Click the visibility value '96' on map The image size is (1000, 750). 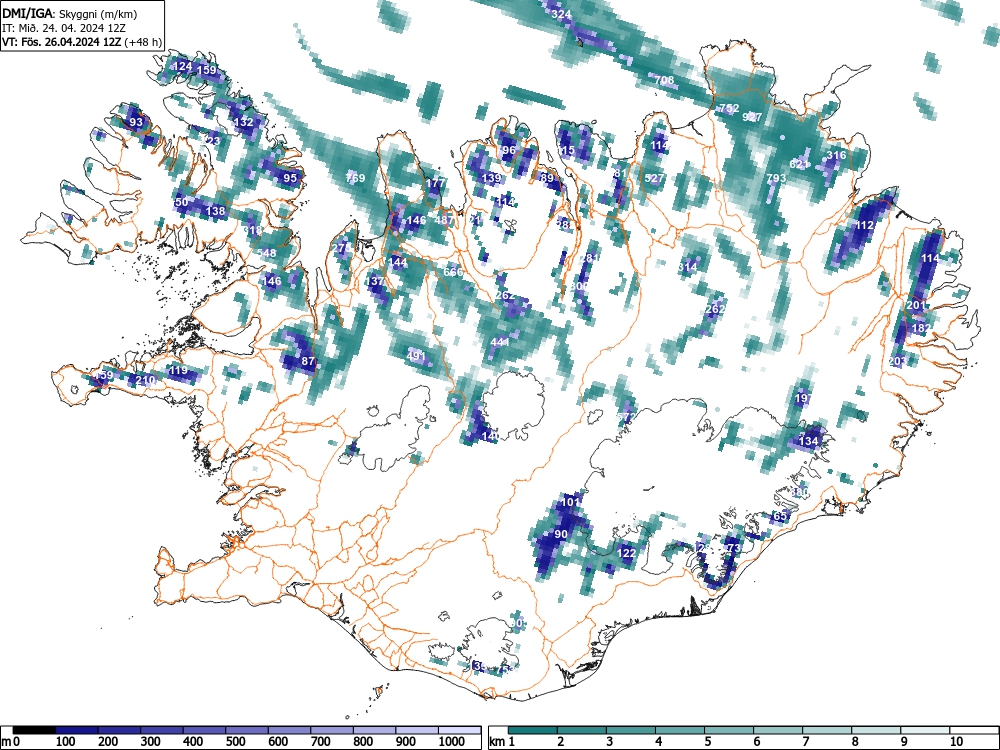pyautogui.click(x=509, y=151)
